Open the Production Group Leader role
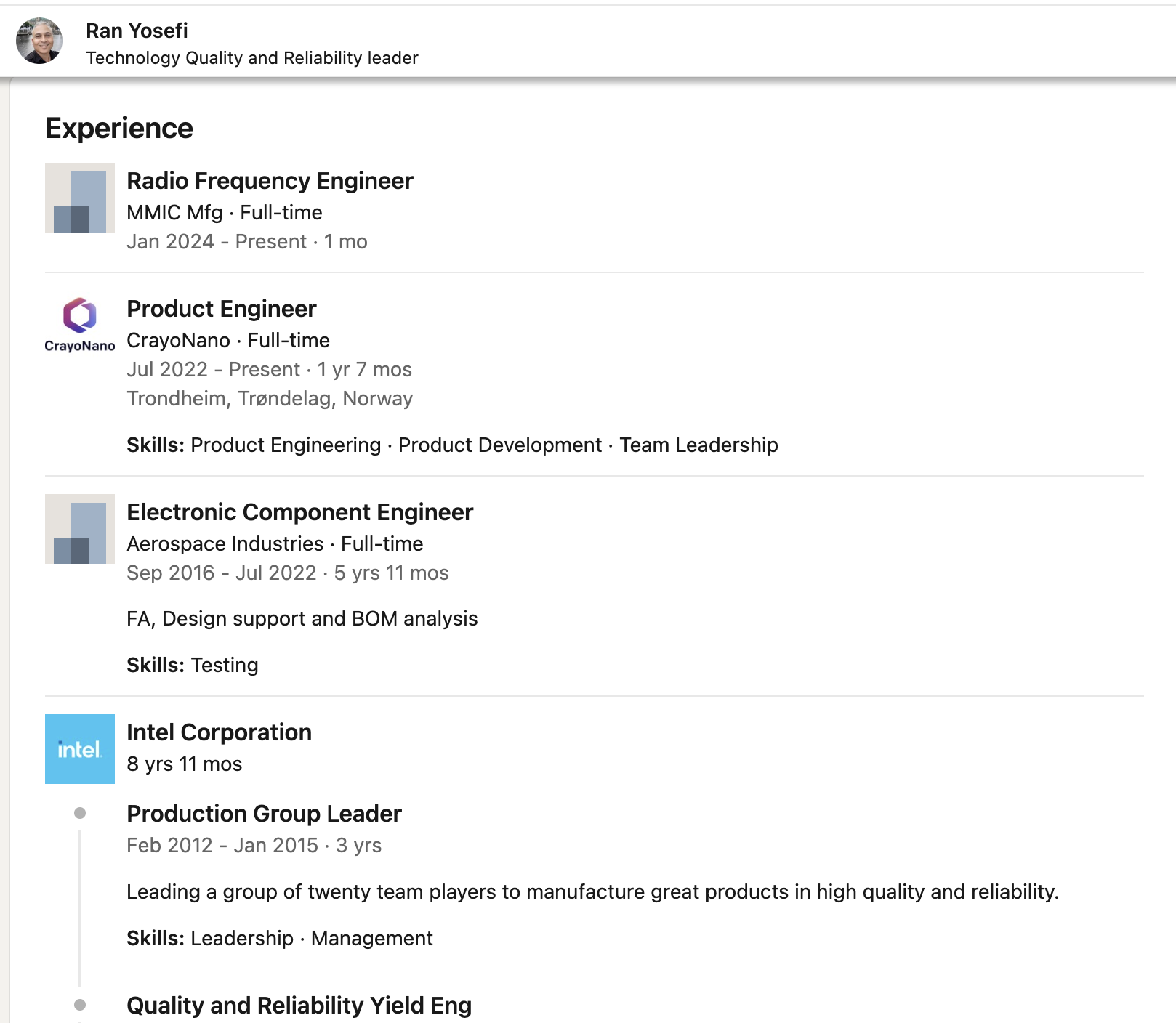Viewport: 1176px width, 1023px height. click(x=264, y=814)
